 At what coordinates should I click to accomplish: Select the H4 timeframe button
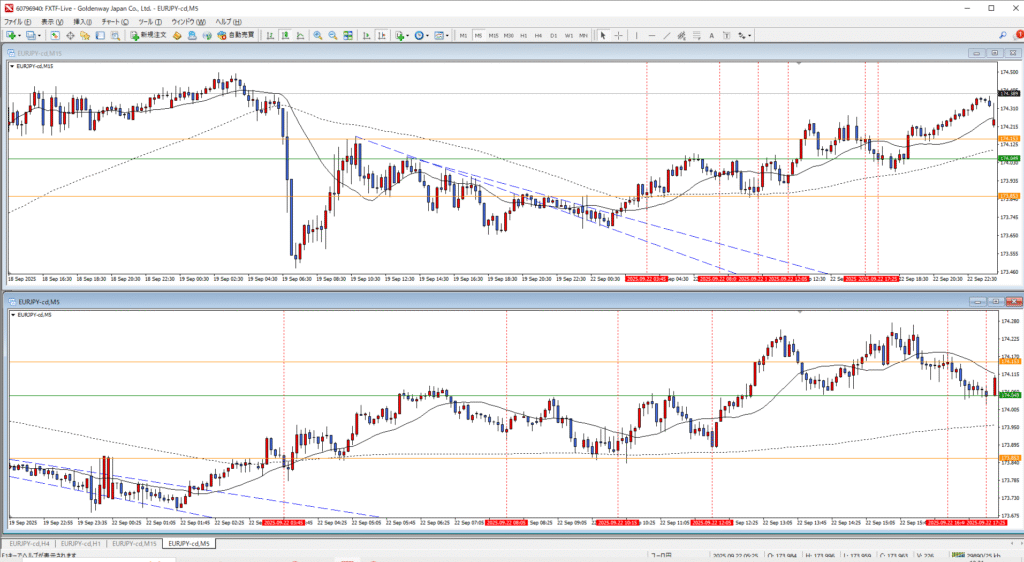pos(538,35)
